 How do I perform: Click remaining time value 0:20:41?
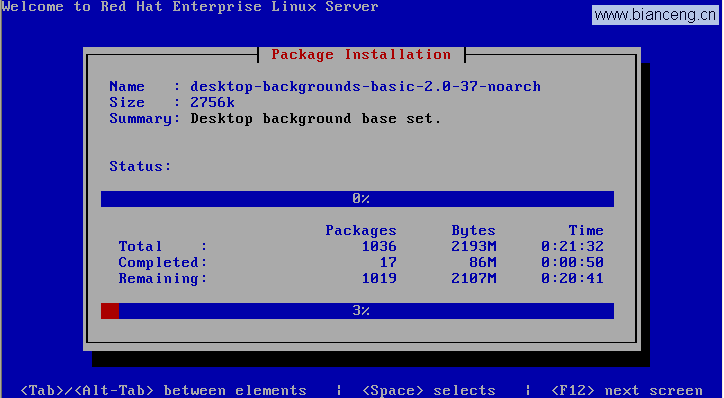[x=573, y=278]
